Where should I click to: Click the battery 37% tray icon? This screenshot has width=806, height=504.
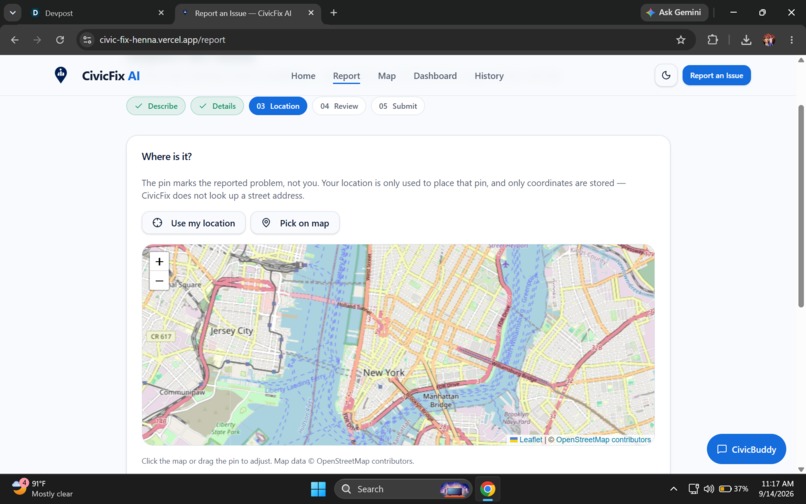(734, 489)
